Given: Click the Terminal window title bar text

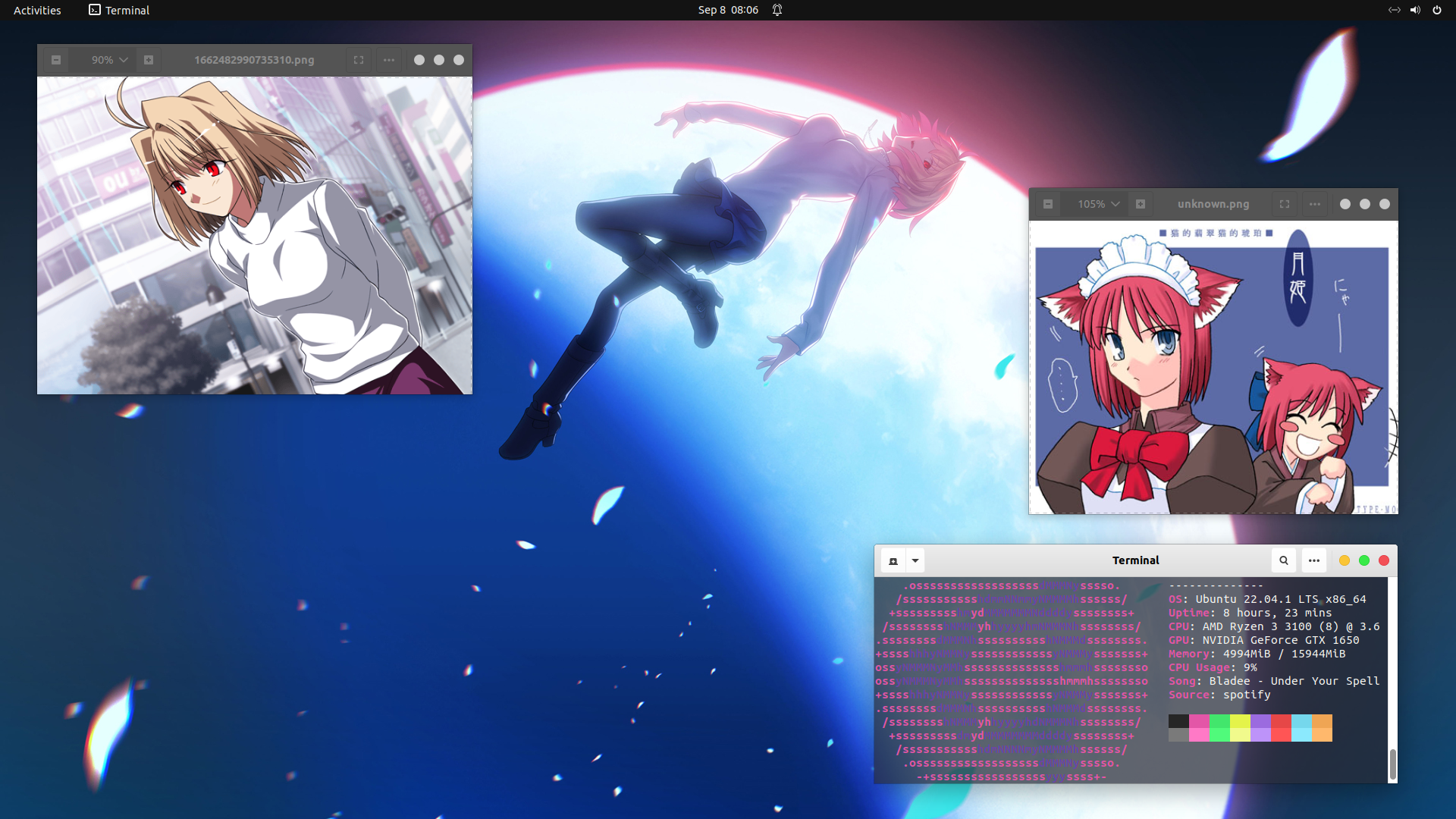Looking at the screenshot, I should point(1135,560).
